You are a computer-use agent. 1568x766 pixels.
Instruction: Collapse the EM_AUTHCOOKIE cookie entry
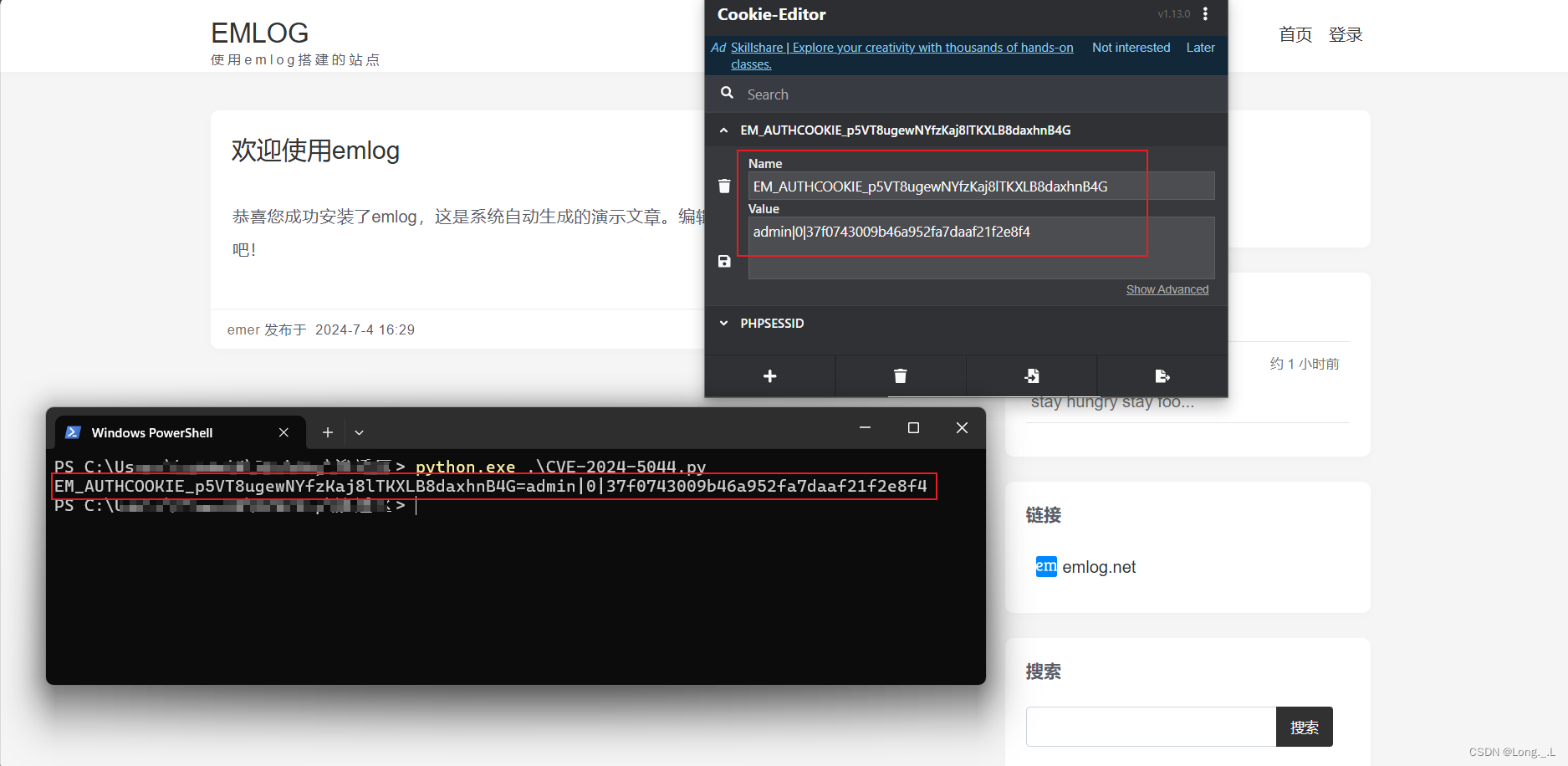(x=723, y=130)
